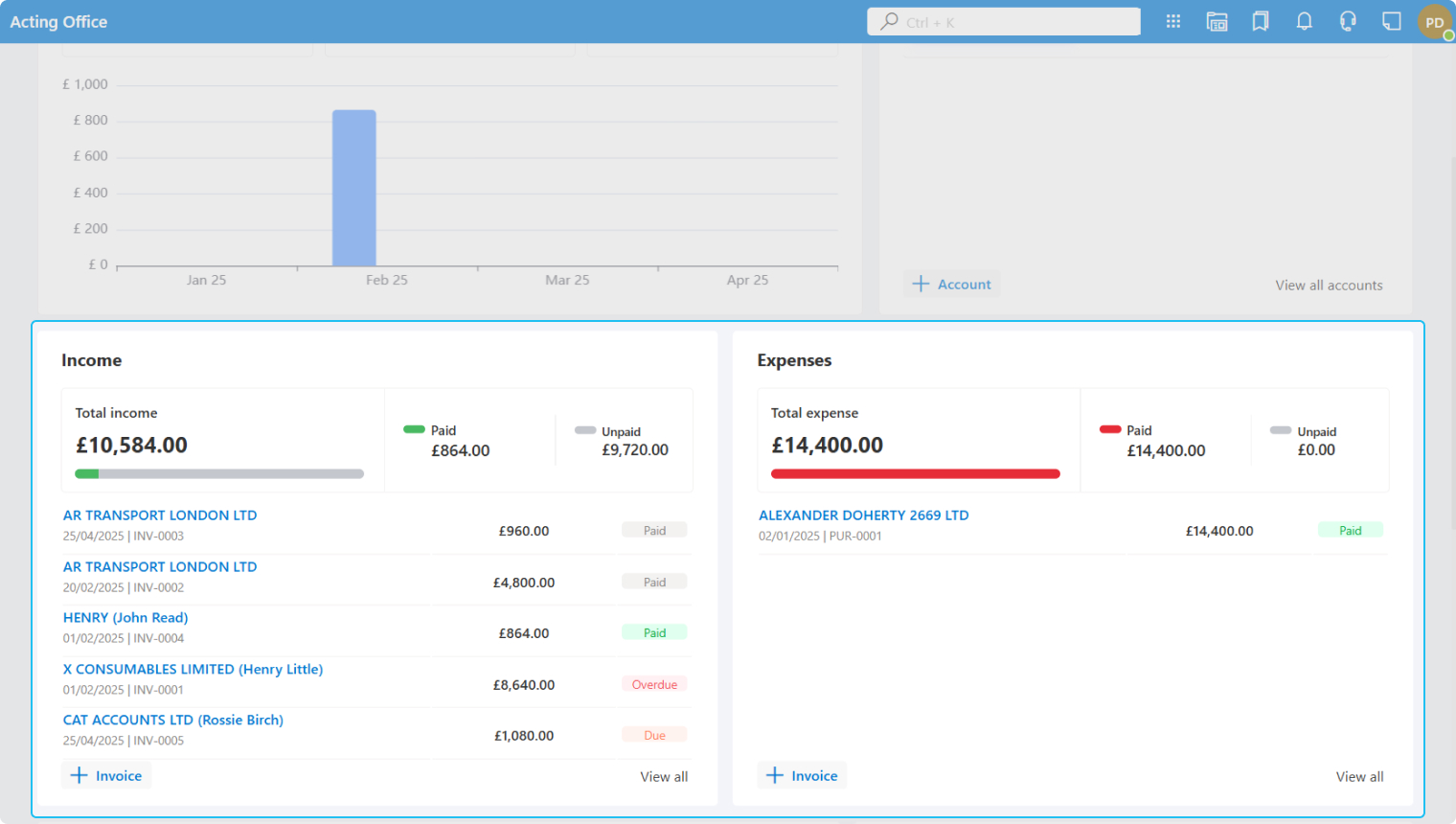View all expense invoices

click(1359, 776)
